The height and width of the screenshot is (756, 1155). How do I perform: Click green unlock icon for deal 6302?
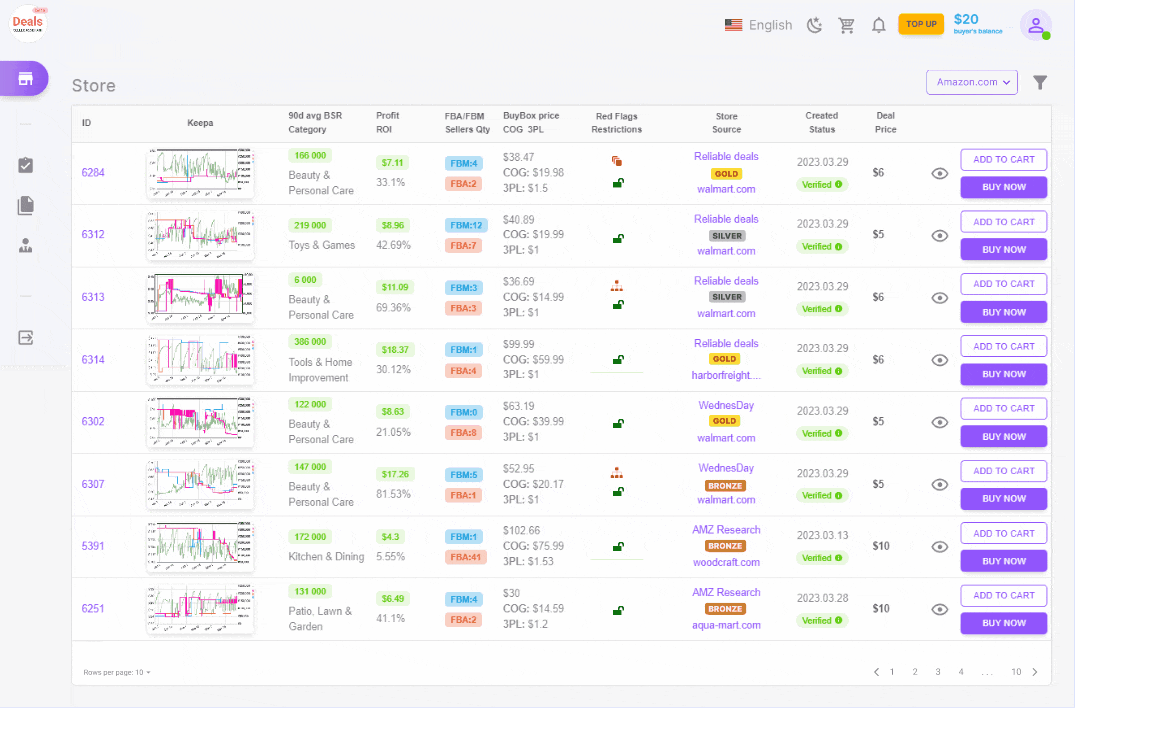(x=618, y=423)
